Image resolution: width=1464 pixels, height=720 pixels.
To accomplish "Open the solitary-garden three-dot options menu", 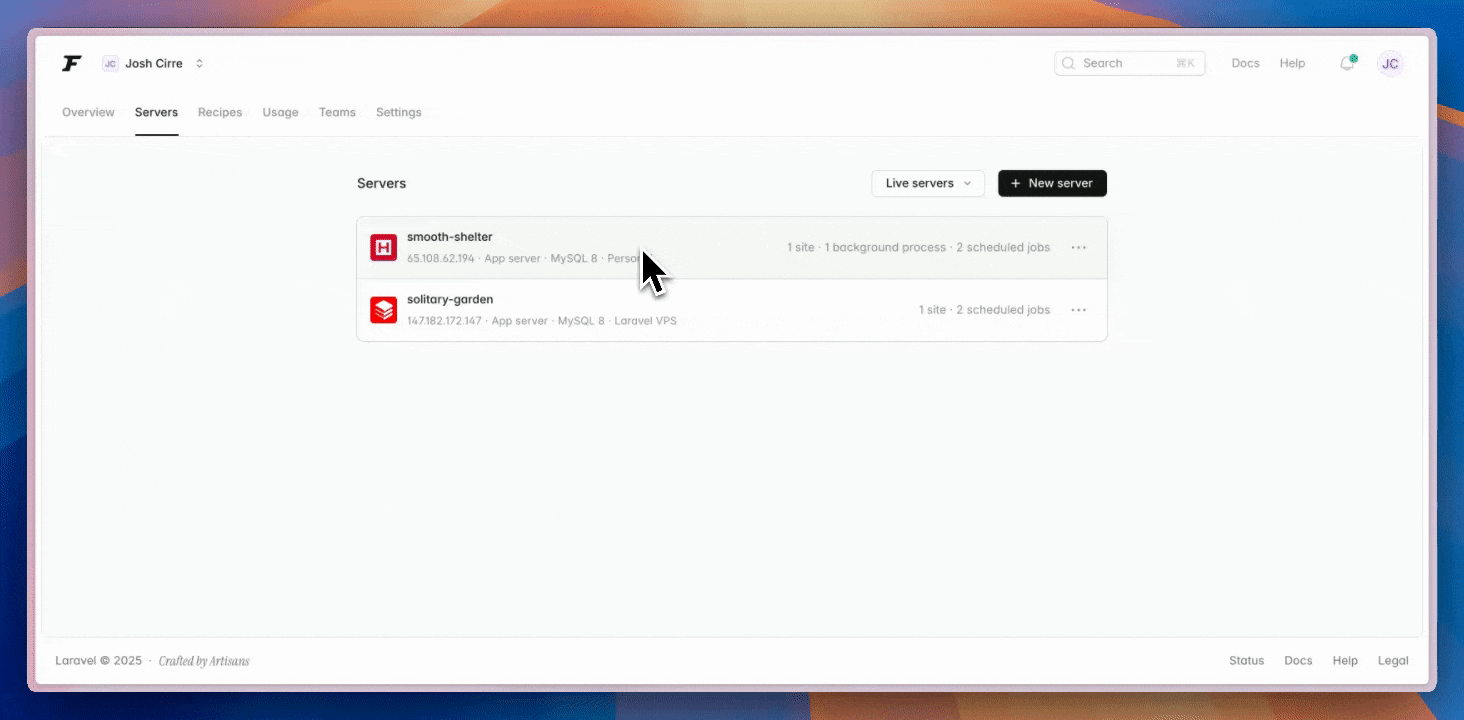I will 1078,310.
